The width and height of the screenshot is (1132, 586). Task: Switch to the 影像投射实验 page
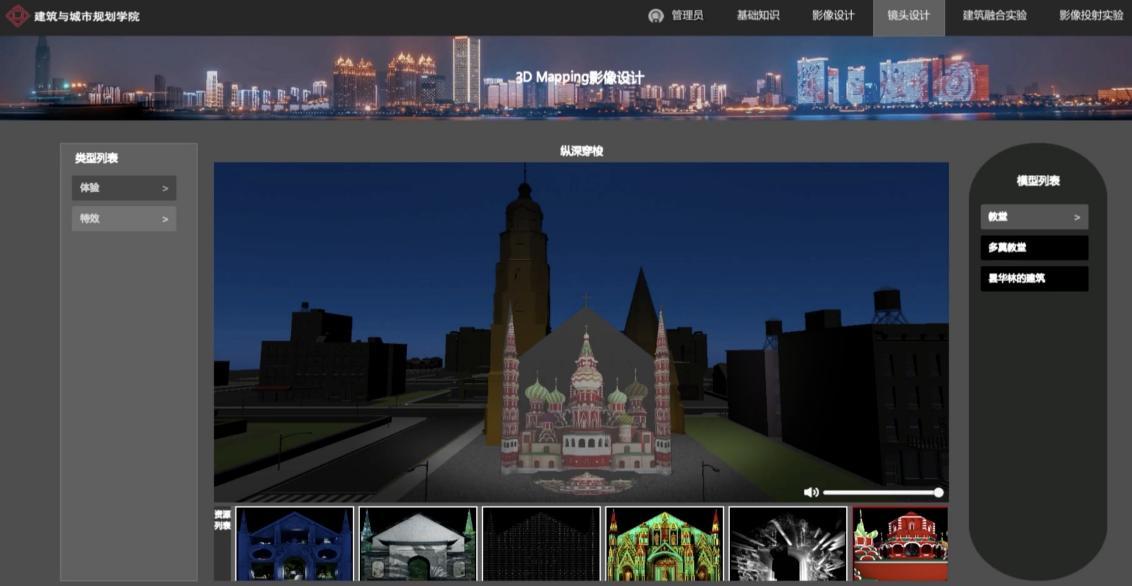pyautogui.click(x=1091, y=16)
